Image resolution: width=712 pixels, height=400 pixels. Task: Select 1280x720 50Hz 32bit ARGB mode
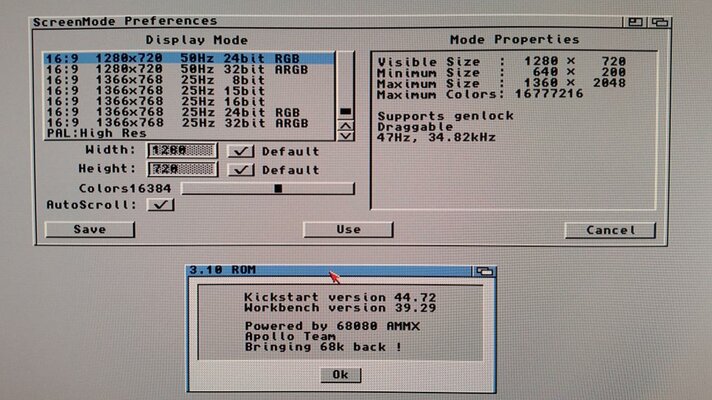coord(190,71)
